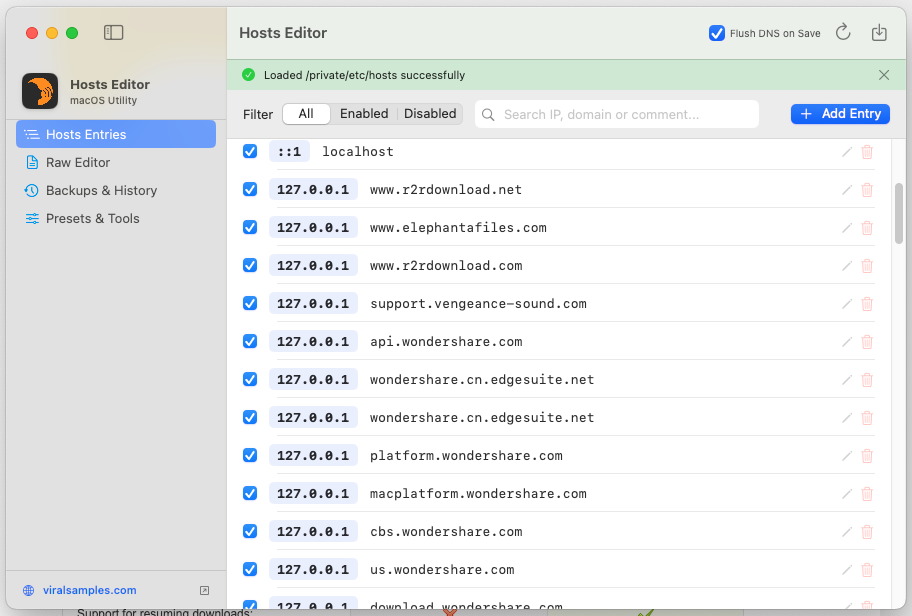The height and width of the screenshot is (616, 912).
Task: Dismiss the loaded successfully banner
Action: [884, 75]
